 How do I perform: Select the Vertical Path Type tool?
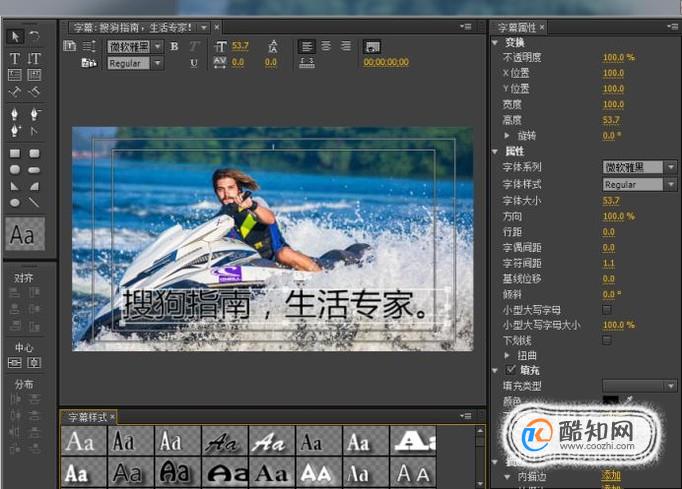[x=34, y=91]
